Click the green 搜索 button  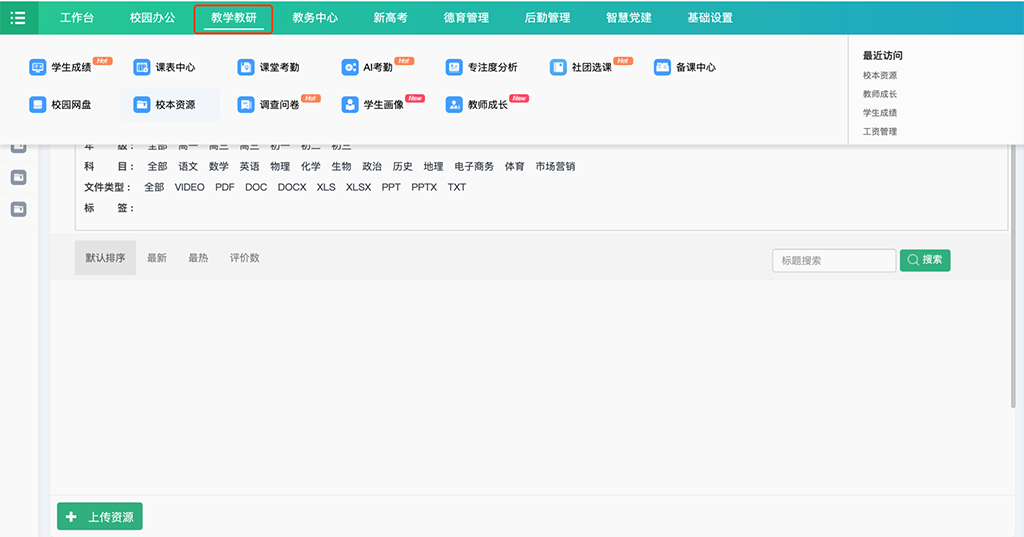click(925, 260)
